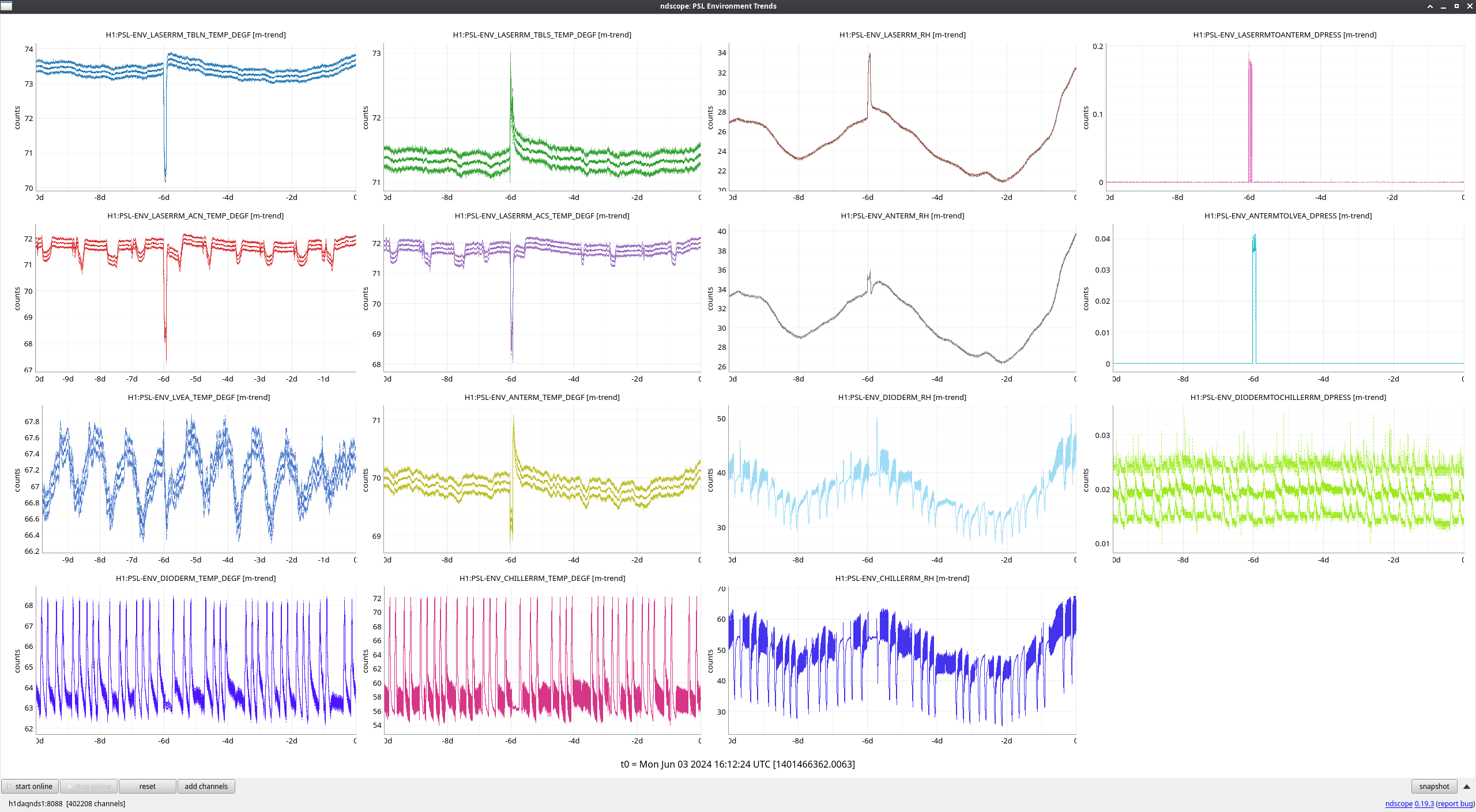Expand the triangle arrow next to snapshot

click(x=1466, y=786)
